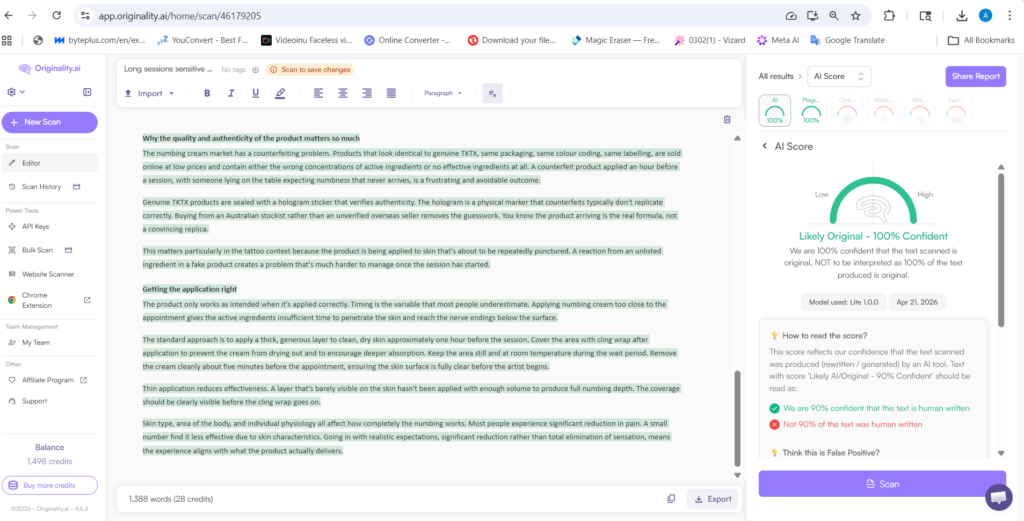Justify text with the alignment icon
This screenshot has width=1024, height=521.
click(391, 93)
